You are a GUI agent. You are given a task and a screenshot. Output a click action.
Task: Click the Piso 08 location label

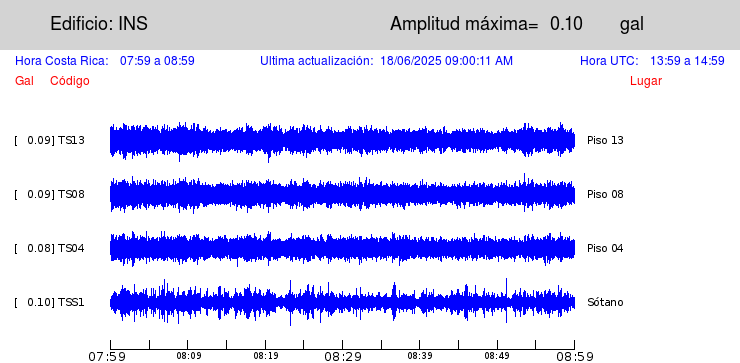click(605, 194)
